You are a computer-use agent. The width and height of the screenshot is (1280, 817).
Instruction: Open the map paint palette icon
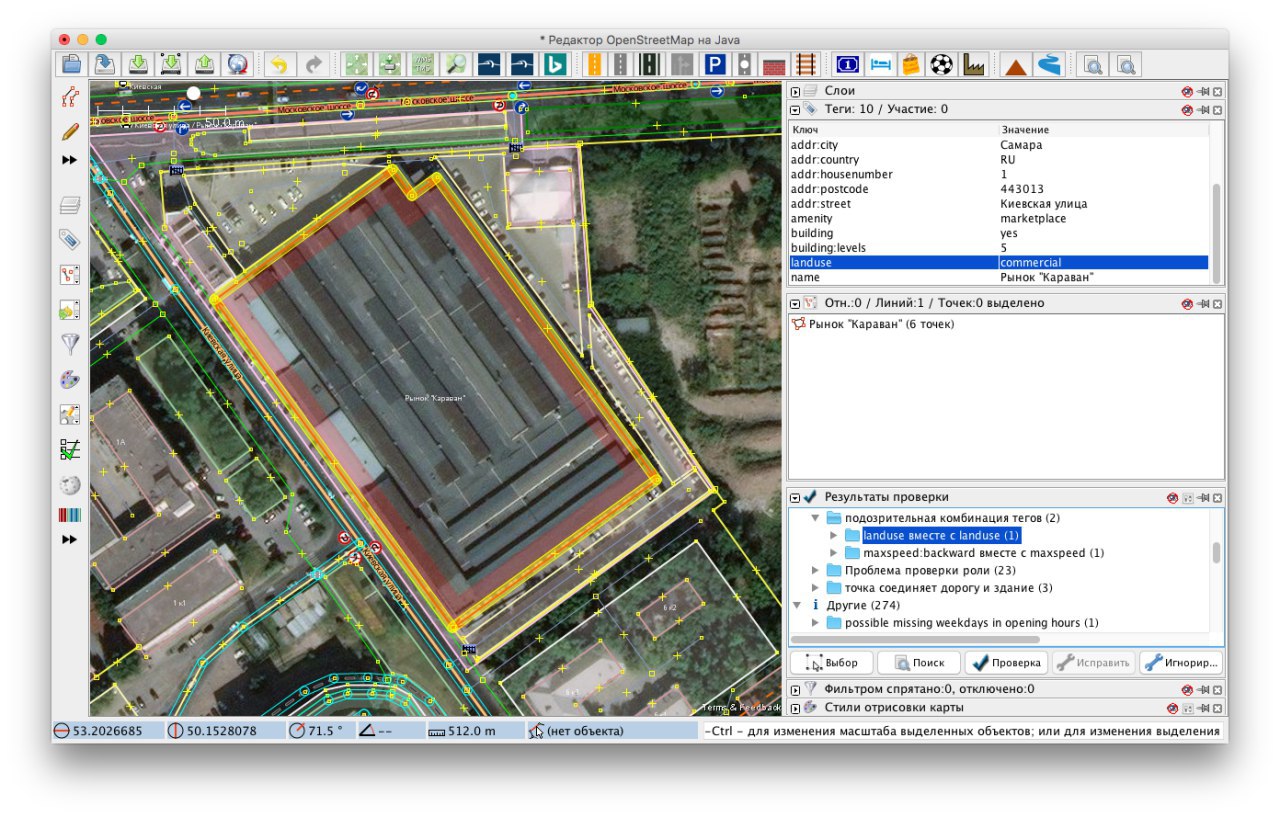[x=70, y=380]
